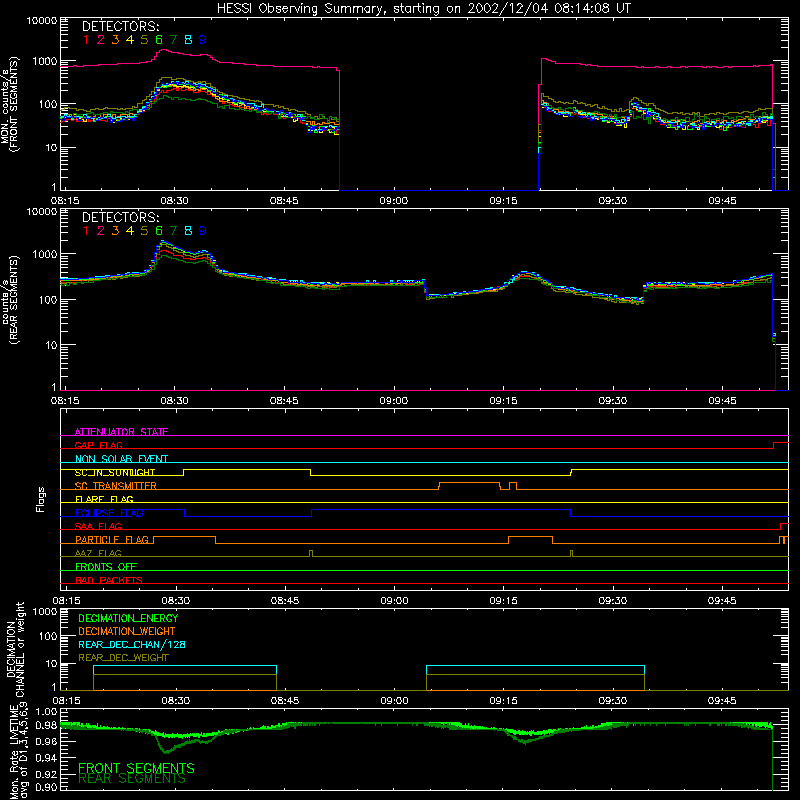Click the REAR_DEC_CHAN/128 legend entry
Screen dimensions: 800x800
132,644
